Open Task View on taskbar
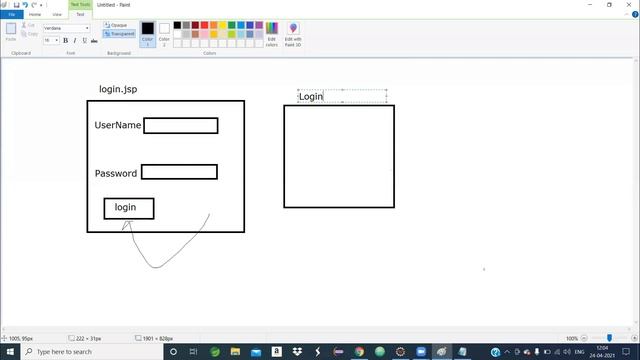The height and width of the screenshot is (360, 640). [193, 351]
